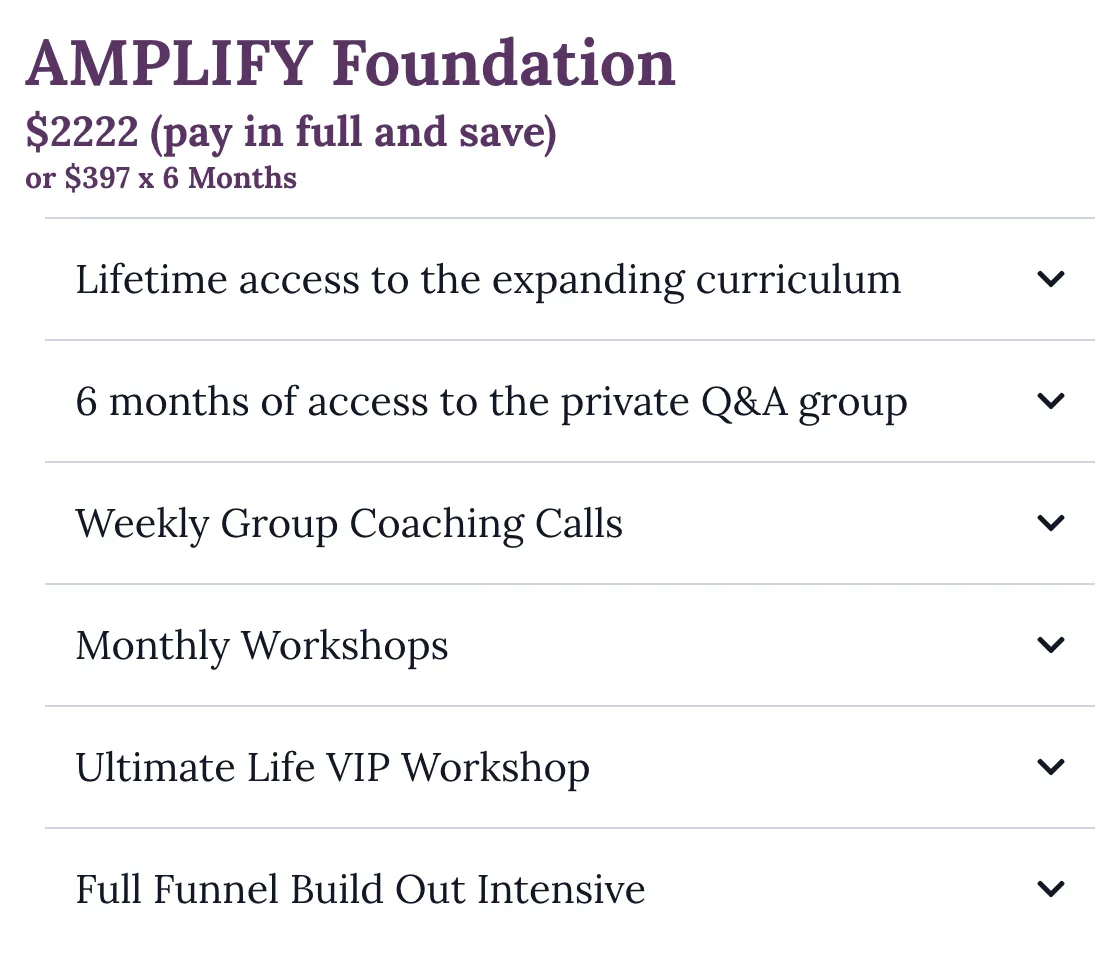Expand 'Lifetime access to the expanding curriculum' label
The width and height of the screenshot is (1114, 970).
point(488,280)
